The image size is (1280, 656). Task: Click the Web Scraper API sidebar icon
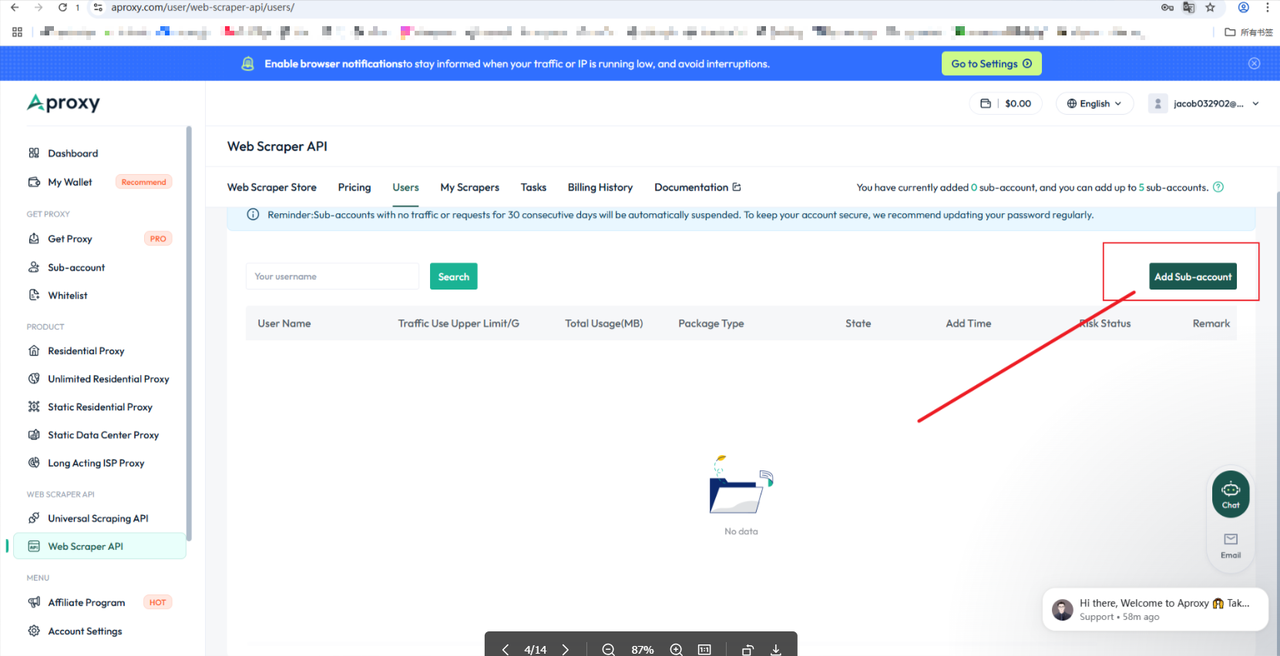point(34,546)
